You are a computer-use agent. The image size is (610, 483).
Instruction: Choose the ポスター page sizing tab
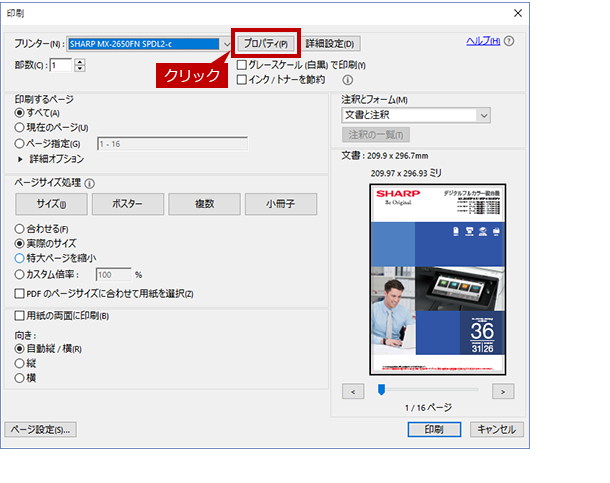[128, 204]
